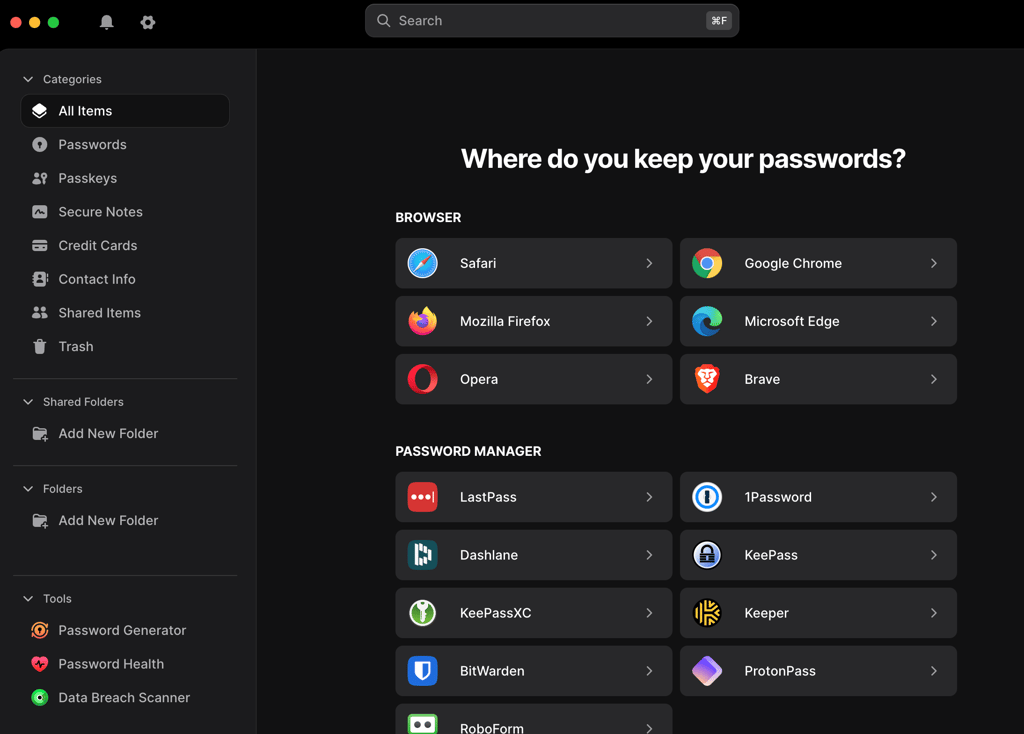
Task: Click the 1Password logo icon
Action: 707,497
